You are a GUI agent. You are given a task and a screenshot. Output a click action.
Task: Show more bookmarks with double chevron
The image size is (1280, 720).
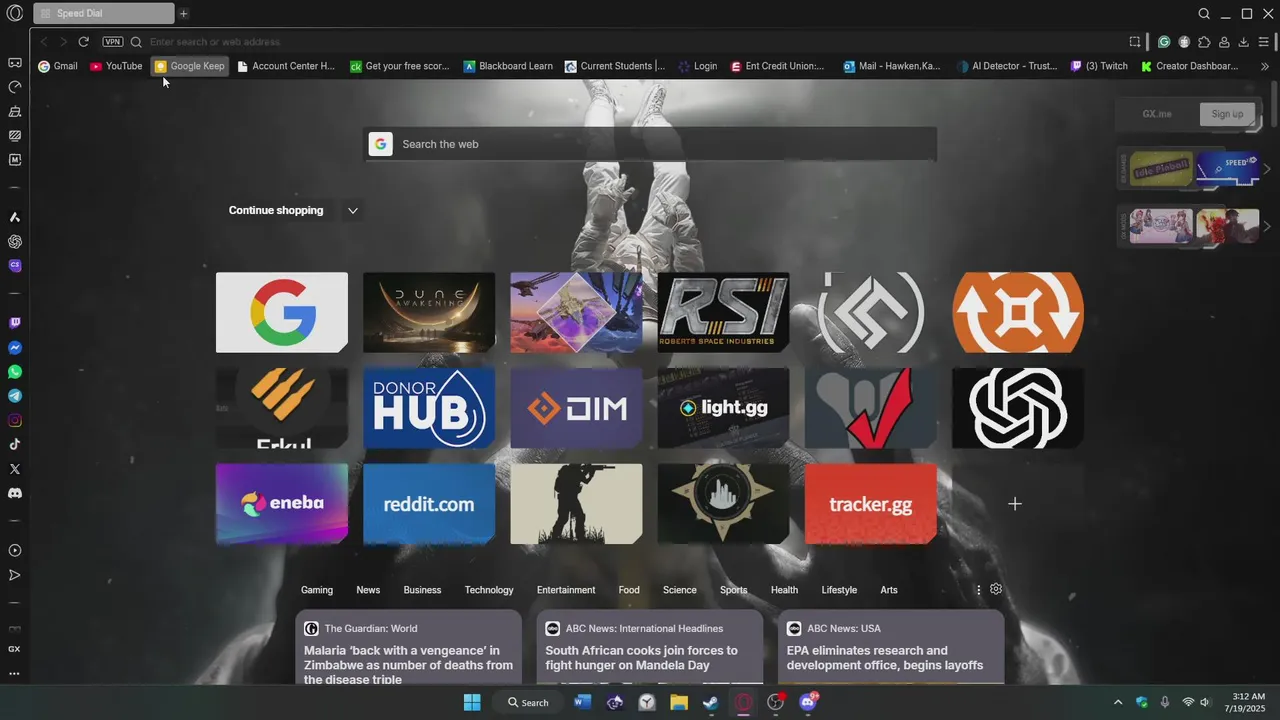1265,66
